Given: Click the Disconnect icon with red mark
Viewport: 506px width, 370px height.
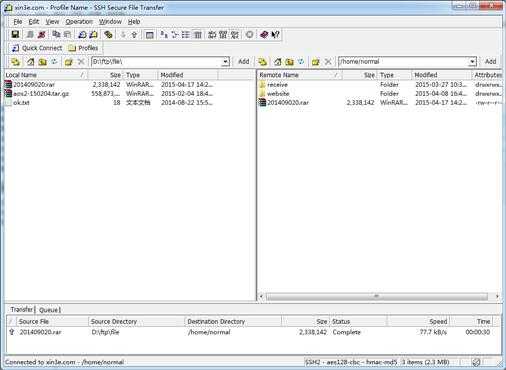Looking at the screenshot, I should [41, 34].
